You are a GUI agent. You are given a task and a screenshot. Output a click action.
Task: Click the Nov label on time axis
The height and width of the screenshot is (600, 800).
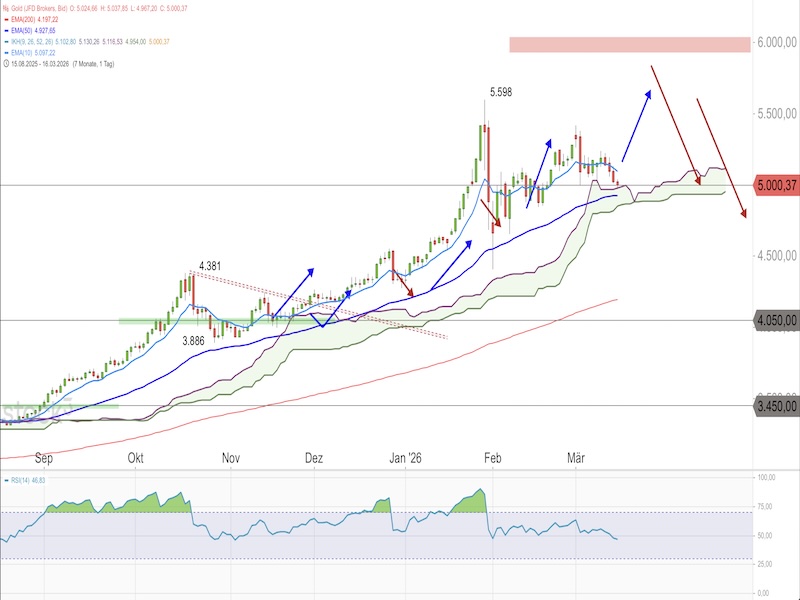(x=231, y=457)
